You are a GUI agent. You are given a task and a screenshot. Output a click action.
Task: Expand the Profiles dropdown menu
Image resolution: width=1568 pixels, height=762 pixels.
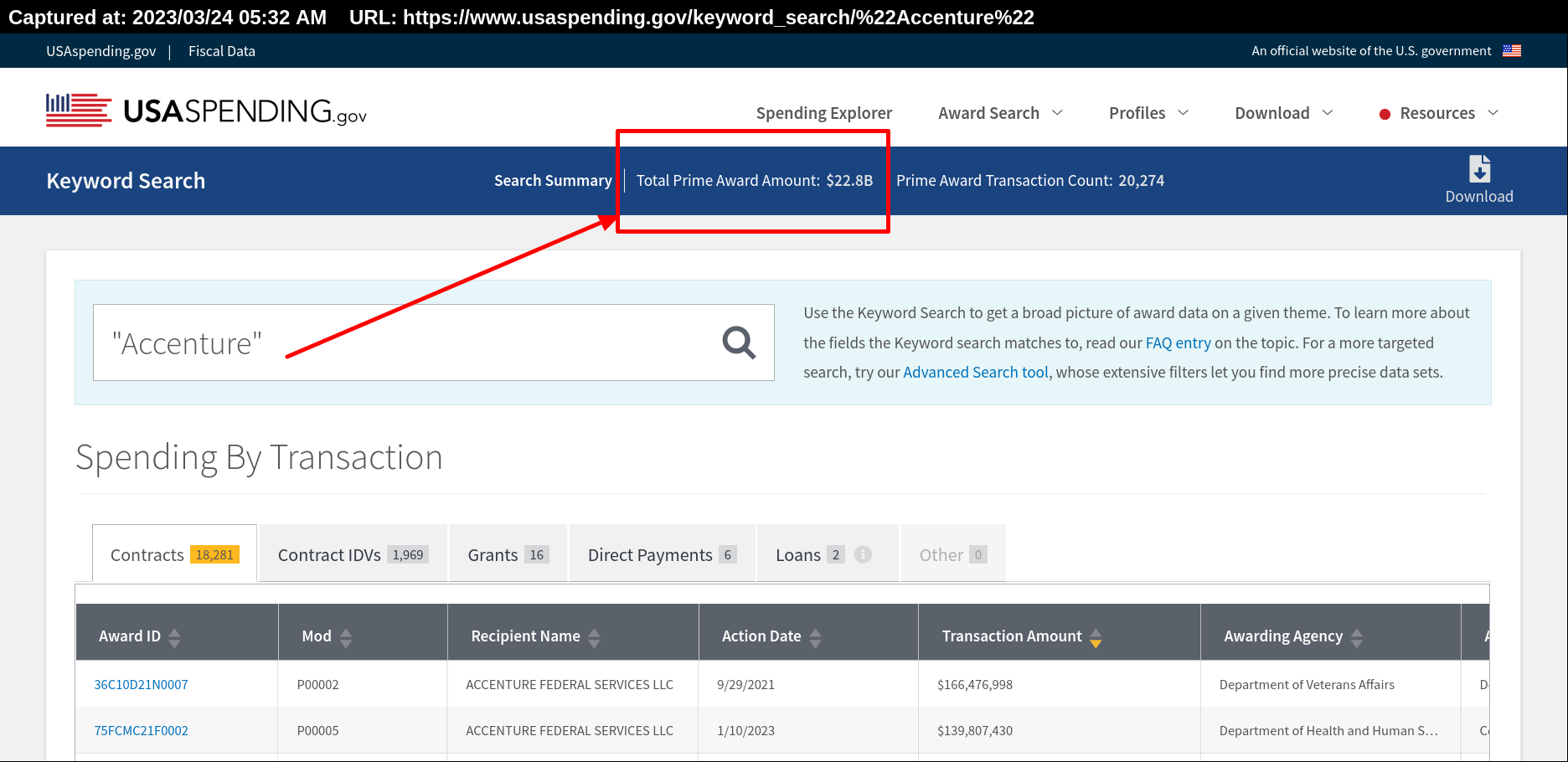pos(1148,113)
